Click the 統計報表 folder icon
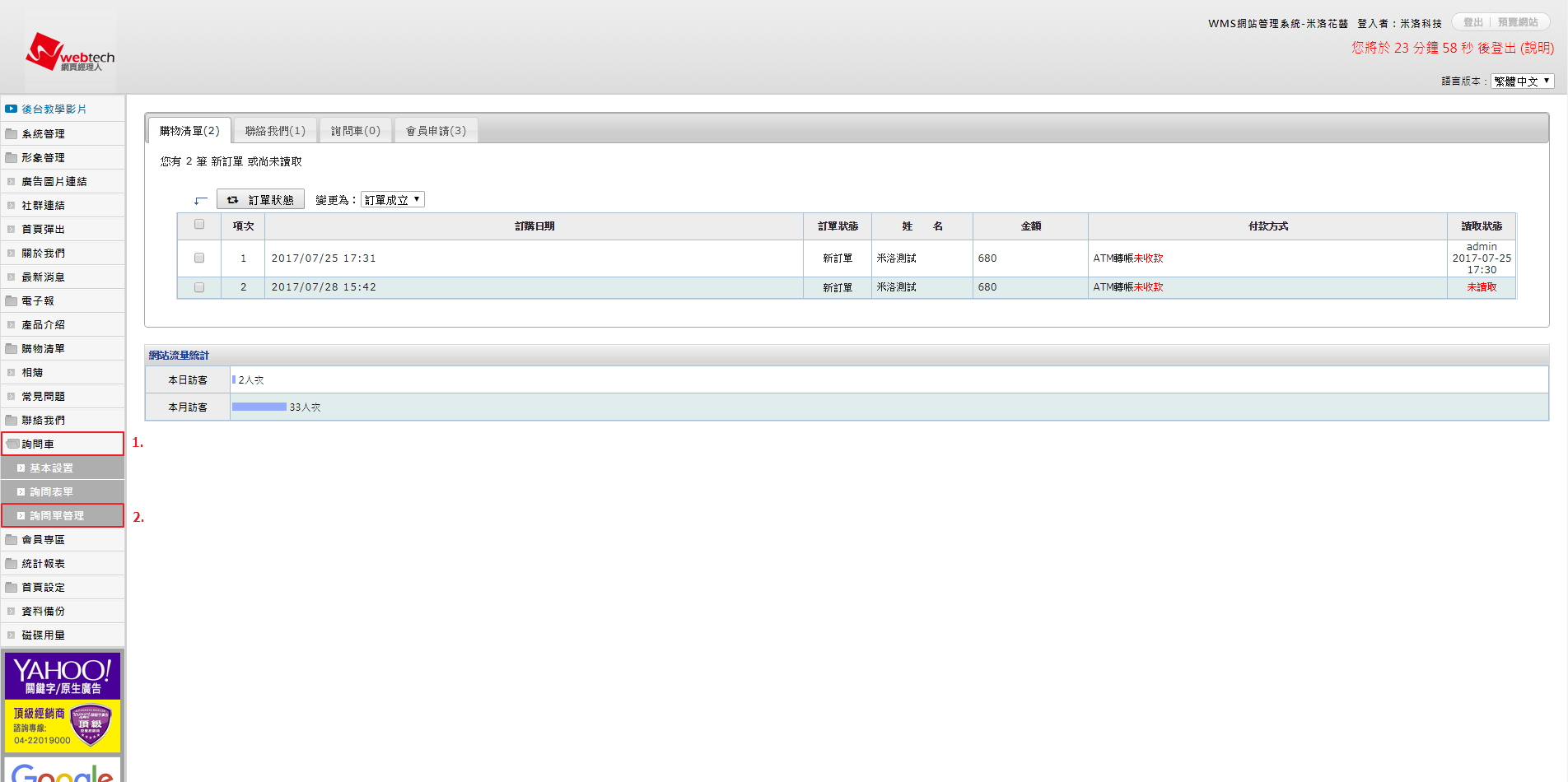The image size is (1568, 782). coord(12,563)
